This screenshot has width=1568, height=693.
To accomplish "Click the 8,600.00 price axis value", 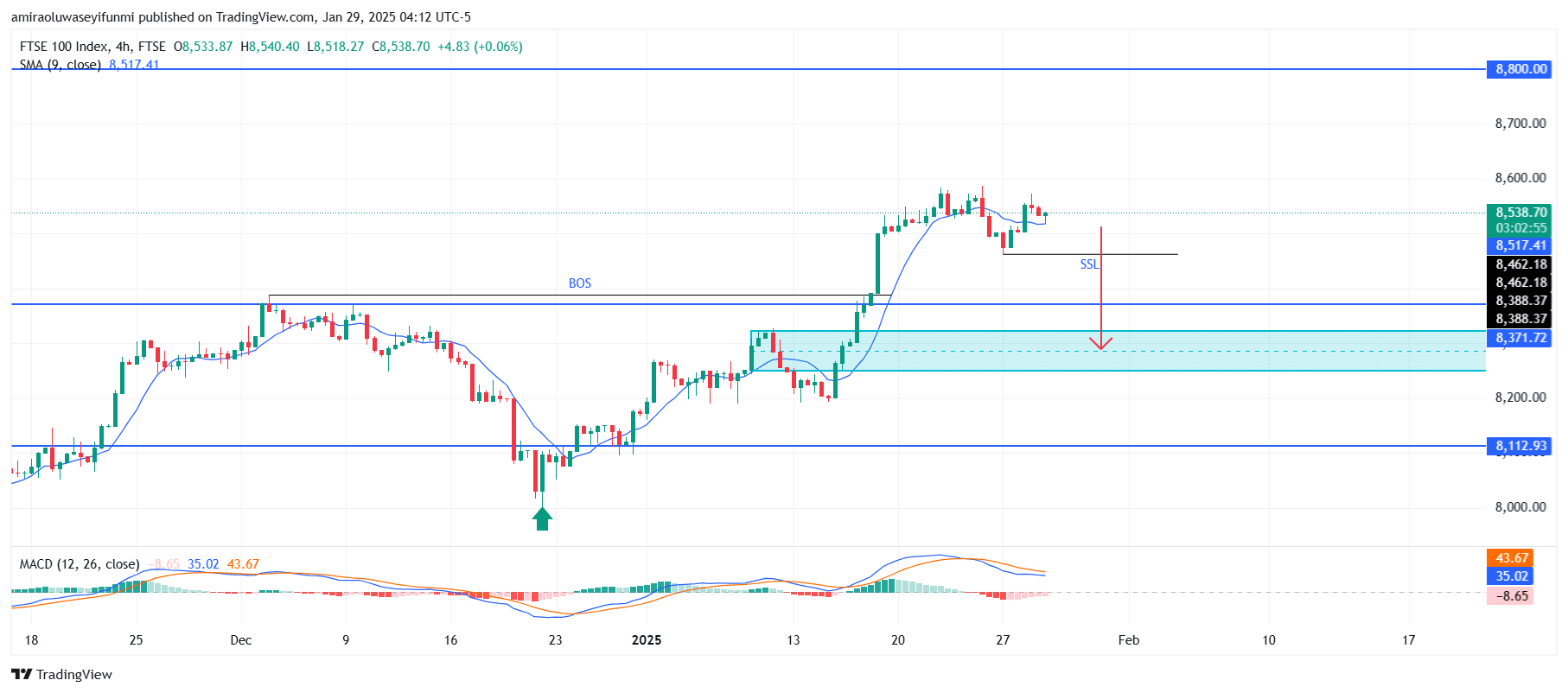I will click(x=1520, y=178).
